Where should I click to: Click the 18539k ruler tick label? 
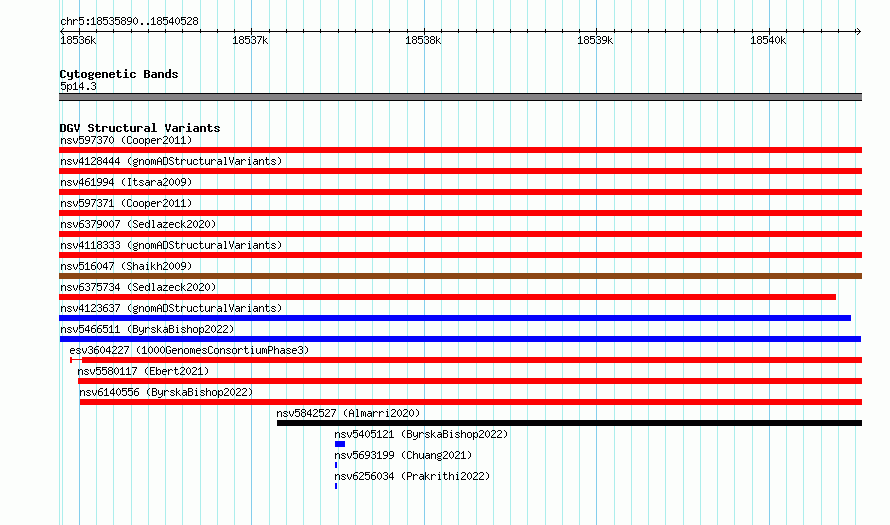pyautogui.click(x=595, y=41)
